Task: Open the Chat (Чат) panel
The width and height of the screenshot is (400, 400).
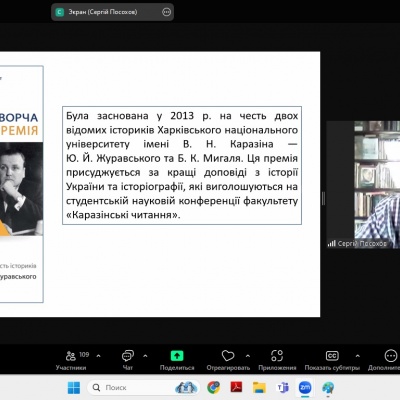Action: [x=128, y=360]
